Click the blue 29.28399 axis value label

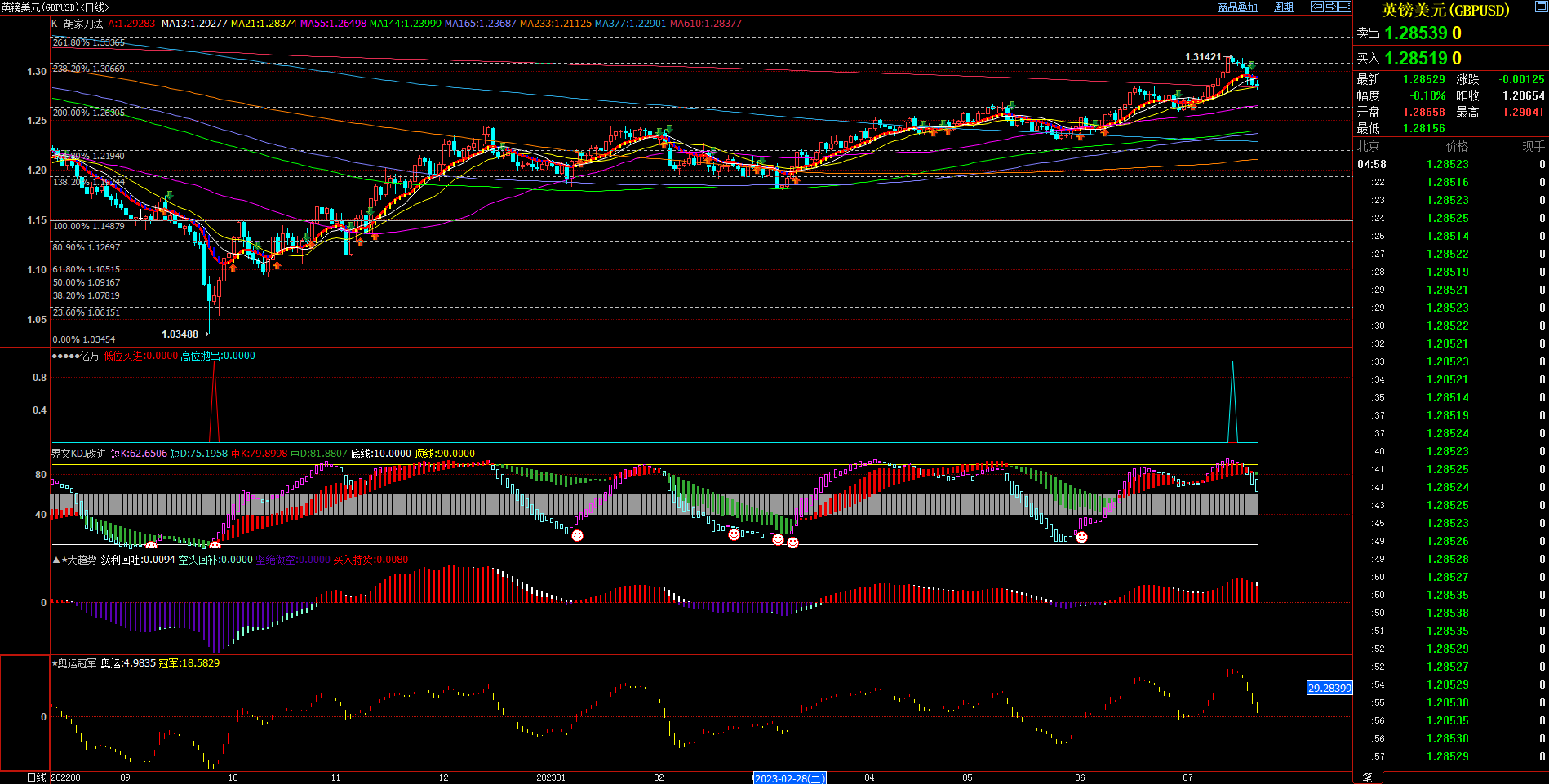point(1329,688)
